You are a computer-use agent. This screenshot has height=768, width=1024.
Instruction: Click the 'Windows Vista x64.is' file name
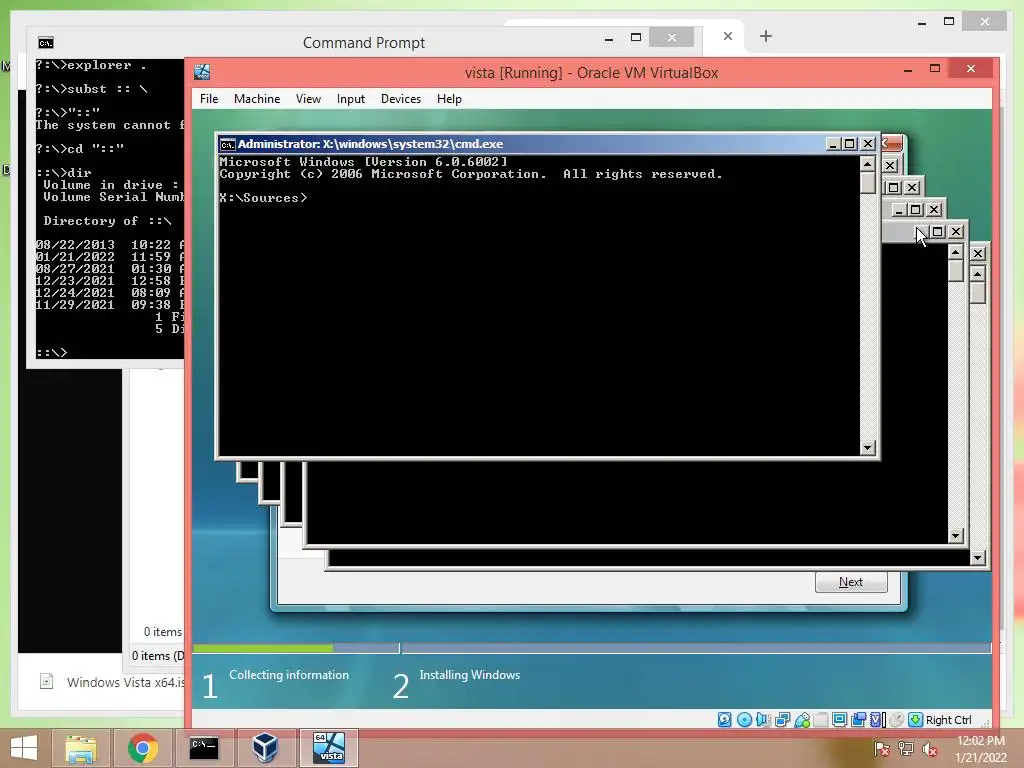coord(125,682)
